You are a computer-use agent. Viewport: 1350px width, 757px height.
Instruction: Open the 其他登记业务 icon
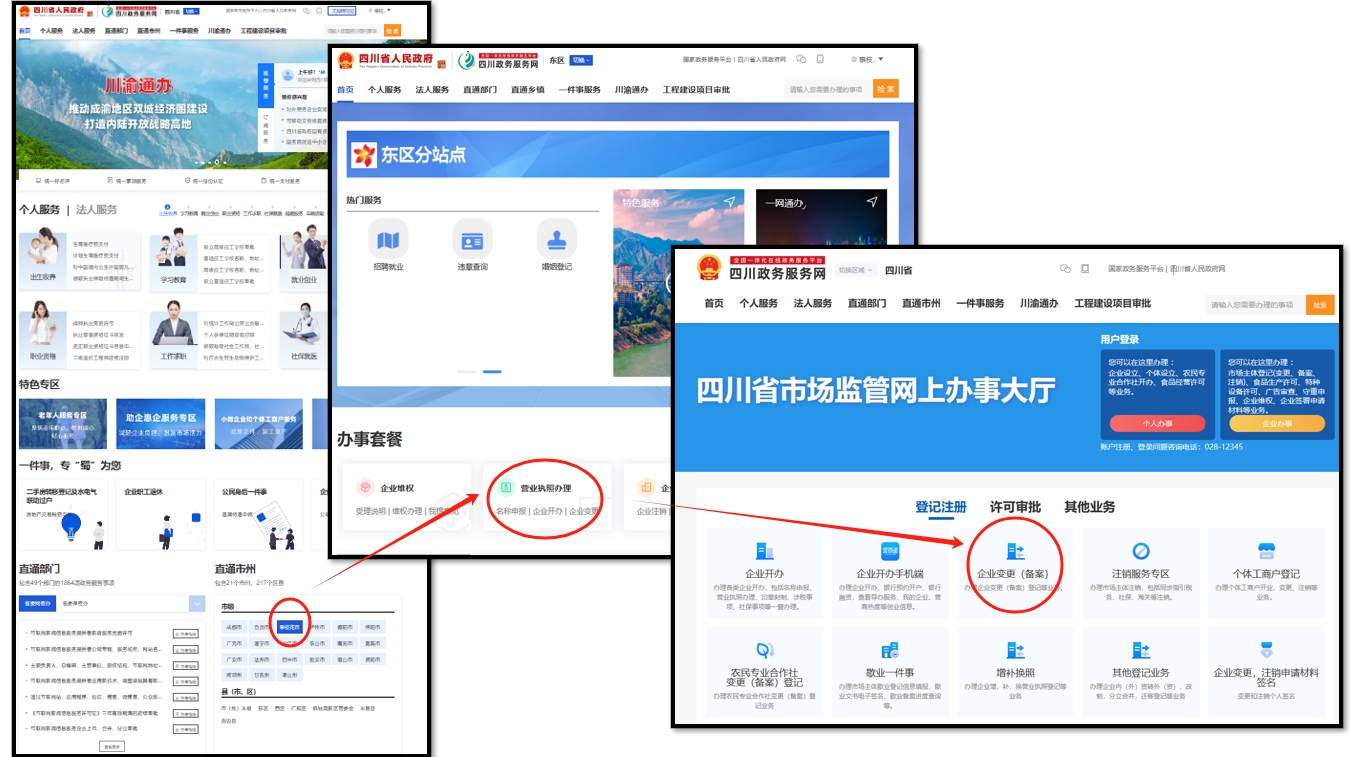pos(1140,650)
